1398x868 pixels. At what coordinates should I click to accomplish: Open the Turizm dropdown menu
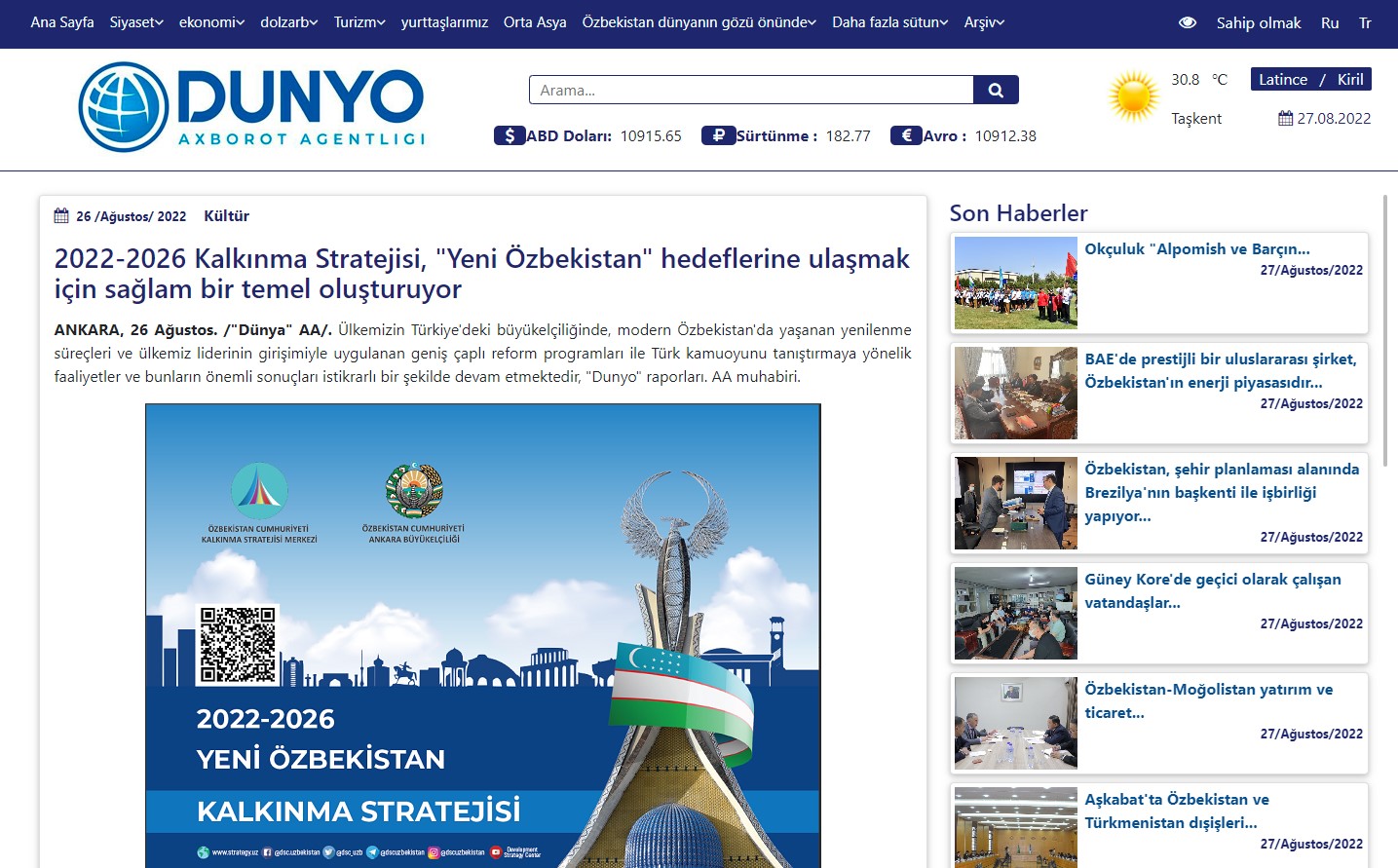tap(359, 22)
